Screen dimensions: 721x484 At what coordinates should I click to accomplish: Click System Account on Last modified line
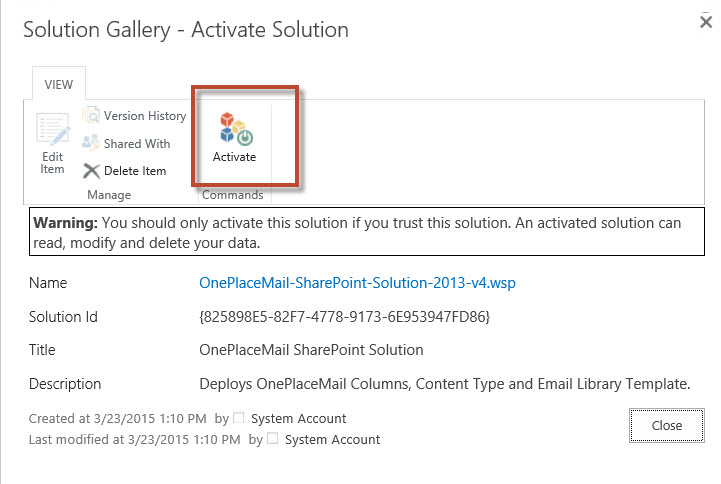coord(332,440)
